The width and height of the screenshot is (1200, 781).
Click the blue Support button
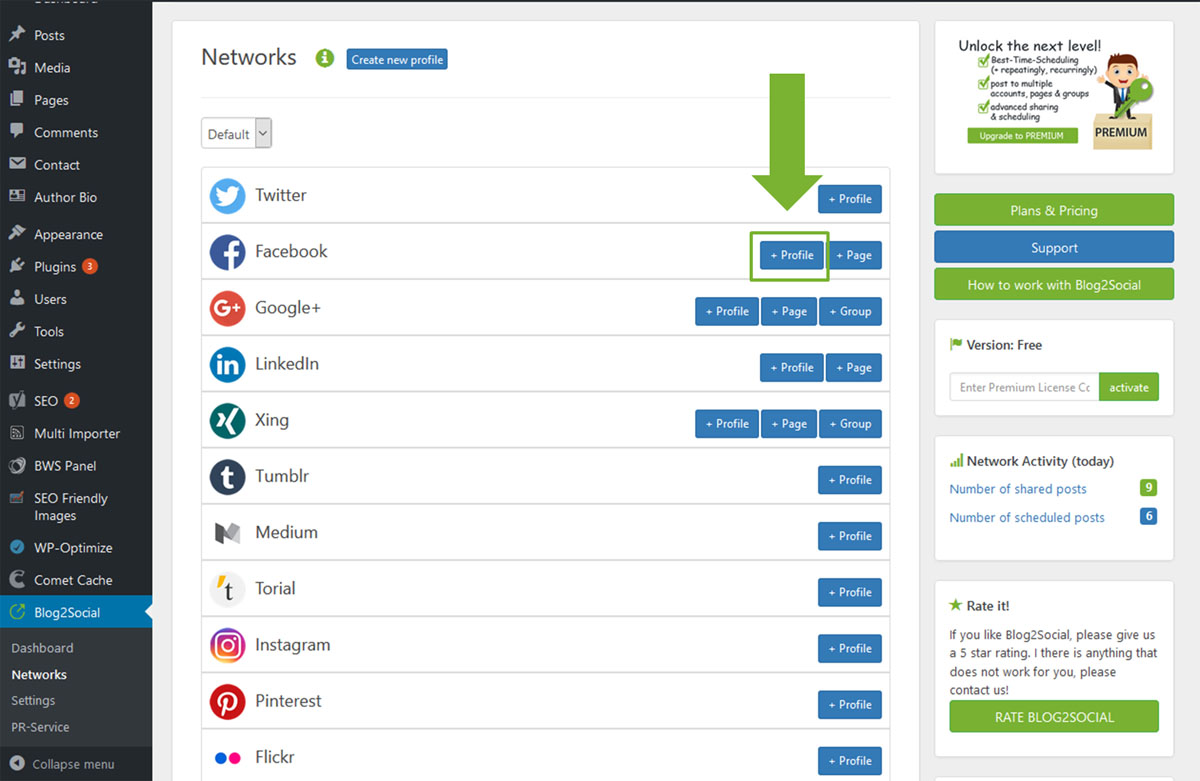[x=1054, y=247]
